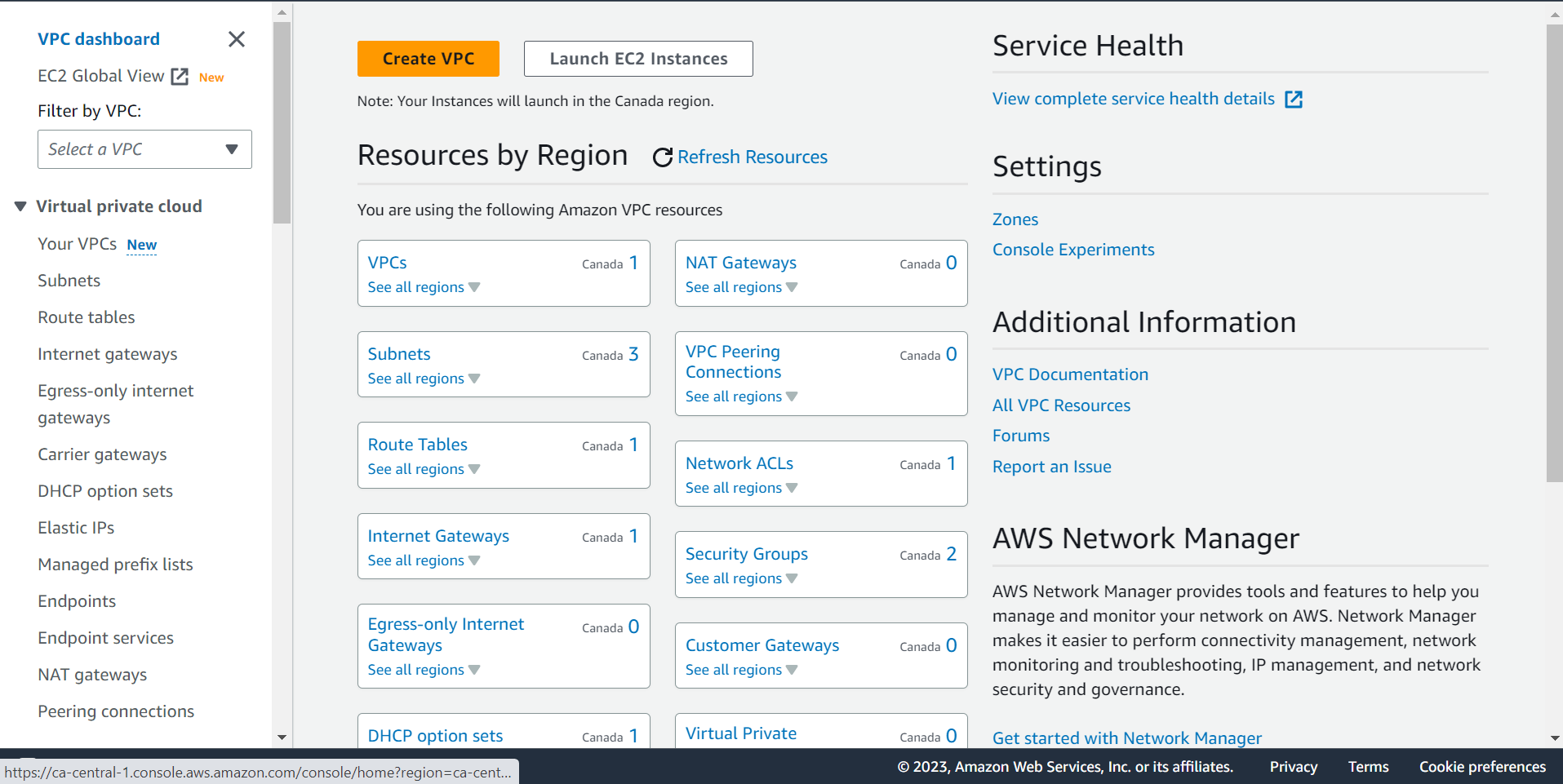Image resolution: width=1563 pixels, height=784 pixels.
Task: Open Endpoints in sidebar
Action: (x=77, y=601)
